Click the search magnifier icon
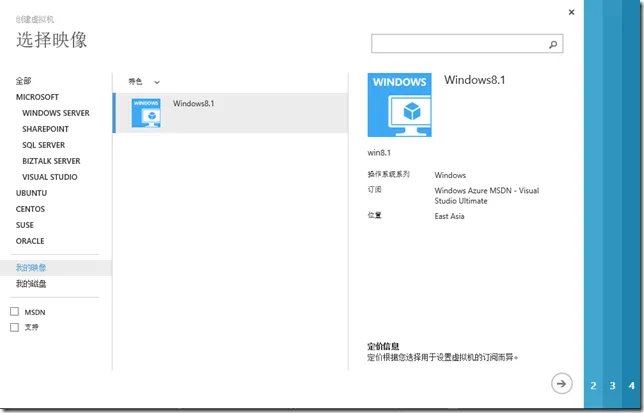This screenshot has width=644, height=413. pos(553,44)
